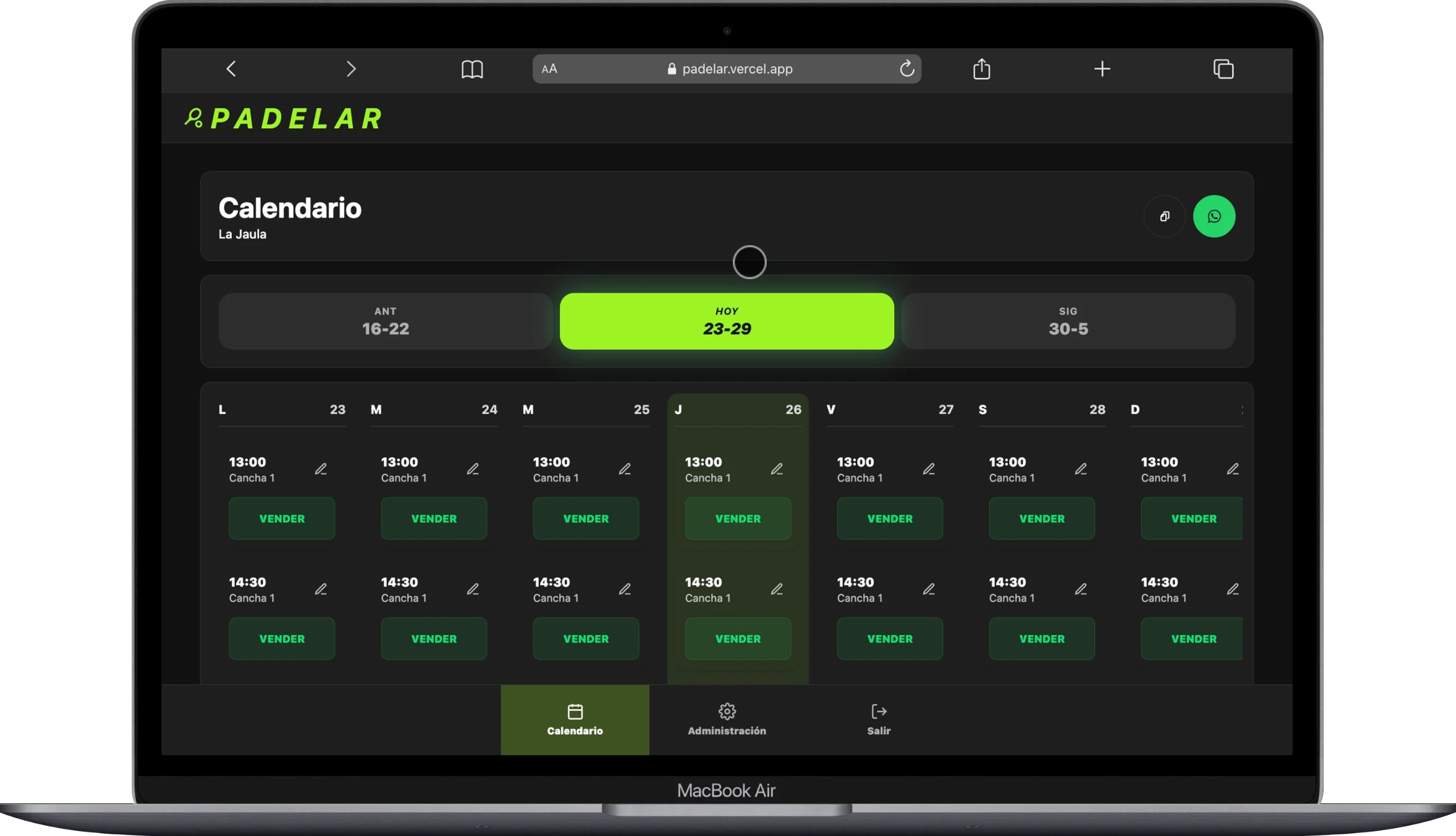This screenshot has width=1456, height=836.
Task: Reload the page in Safari
Action: tap(906, 69)
